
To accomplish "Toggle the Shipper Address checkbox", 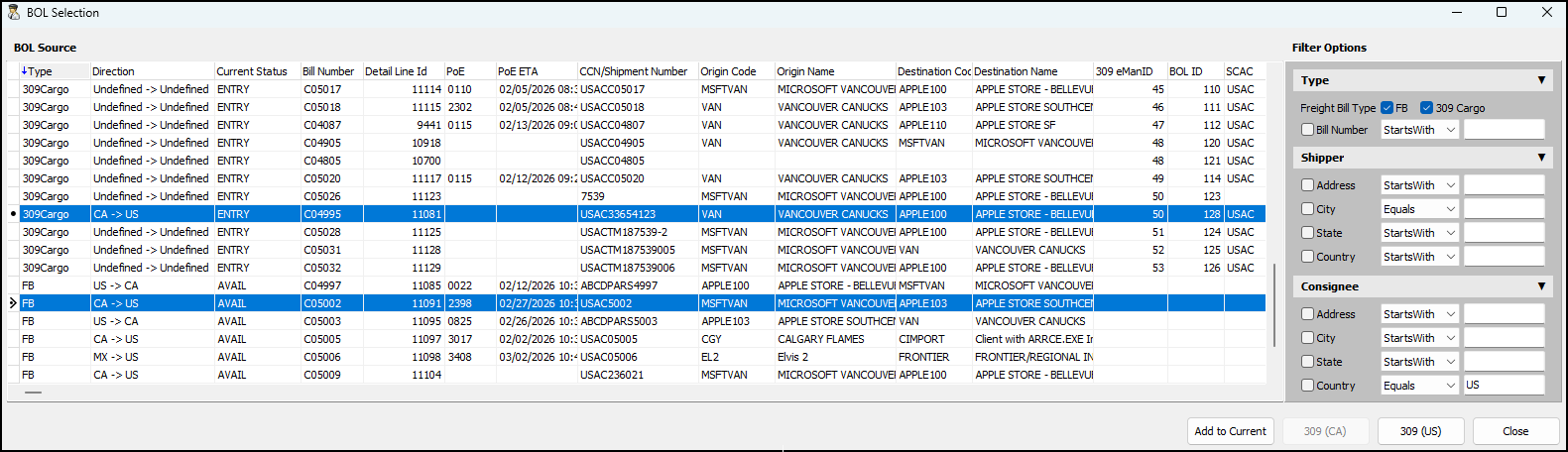I will [1307, 185].
